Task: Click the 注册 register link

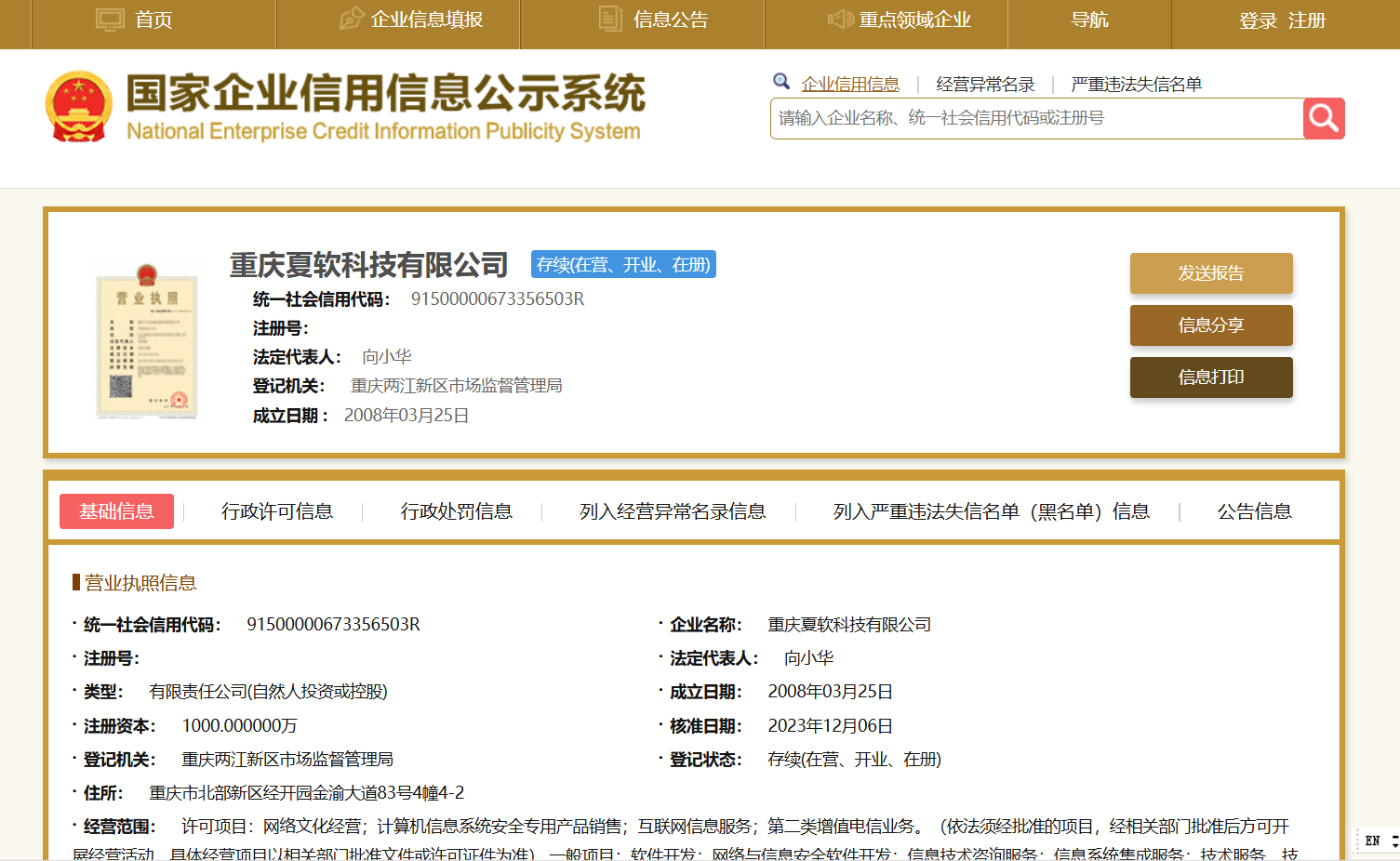Action: tap(1307, 20)
